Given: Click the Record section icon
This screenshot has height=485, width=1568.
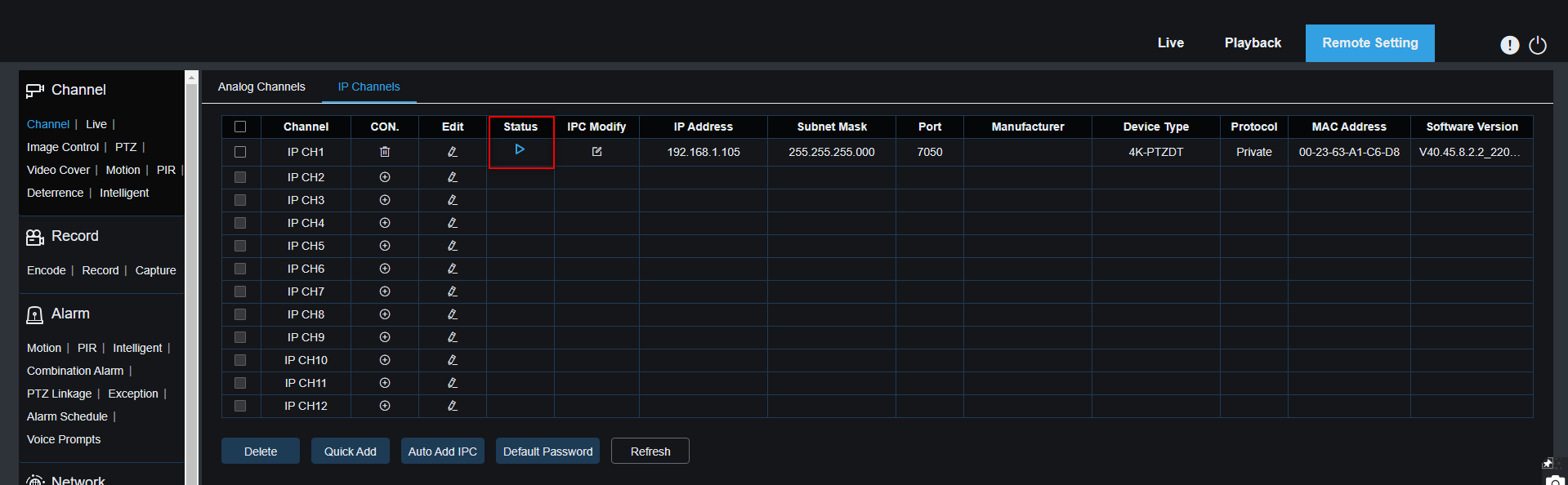Looking at the screenshot, I should click(34, 237).
